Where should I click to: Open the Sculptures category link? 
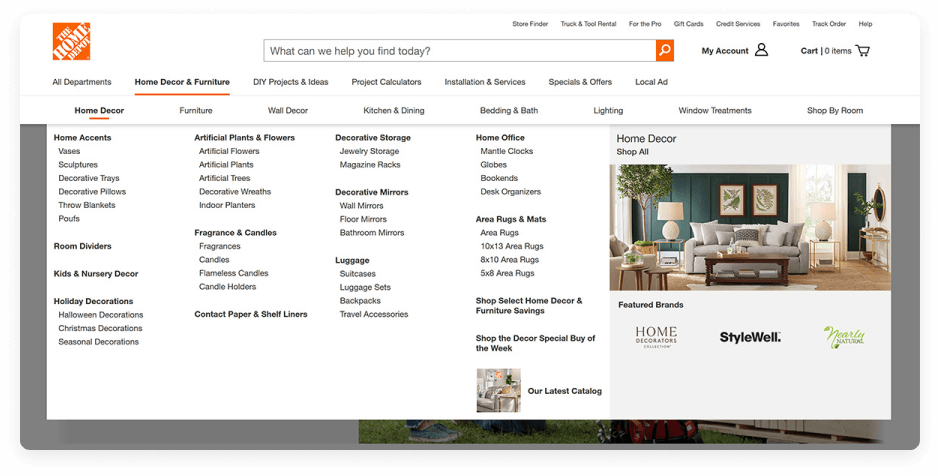click(78, 165)
